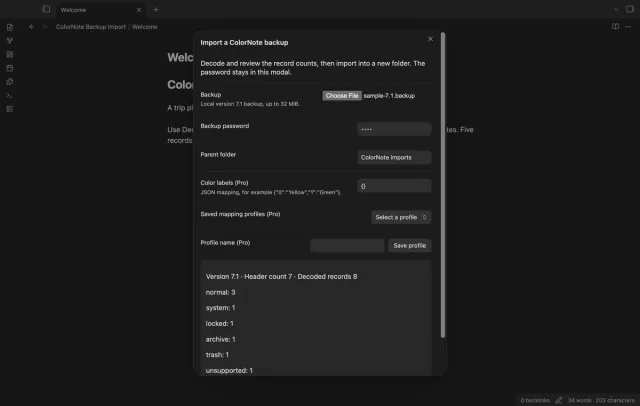This screenshot has width=640, height=406.
Task: Open today's daily note calendar icon
Action: click(10, 68)
